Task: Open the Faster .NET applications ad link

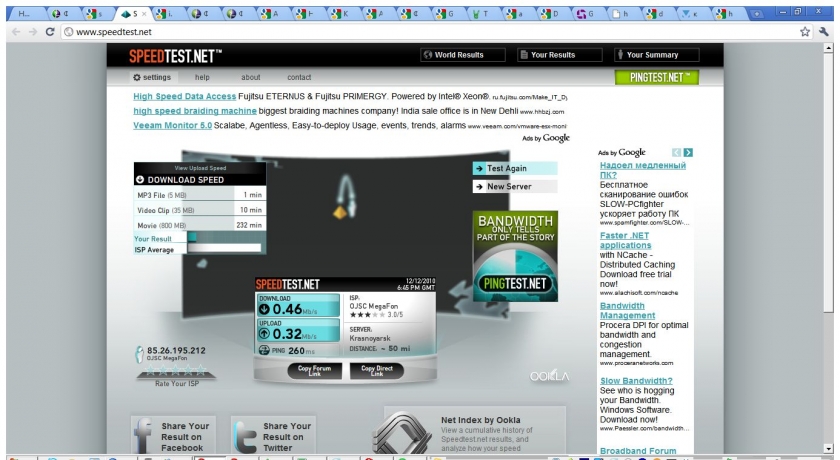Action: pyautogui.click(x=625, y=240)
